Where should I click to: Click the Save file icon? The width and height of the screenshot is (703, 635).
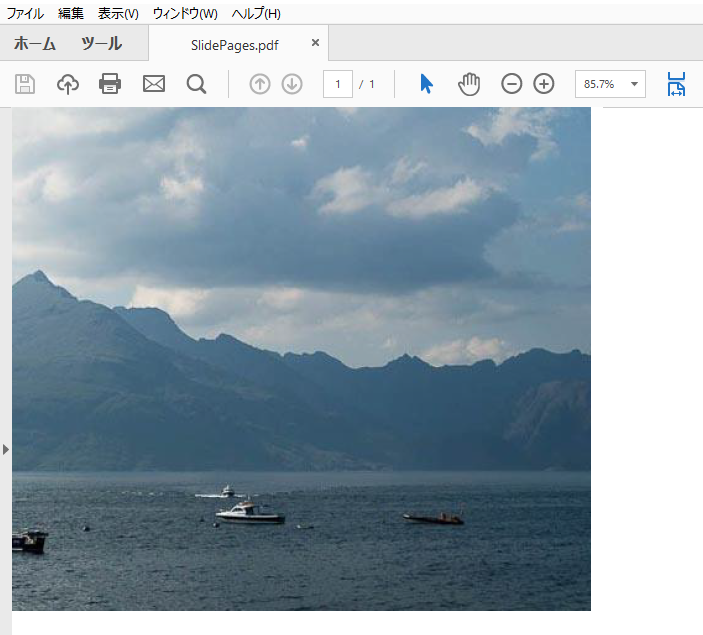[x=25, y=84]
